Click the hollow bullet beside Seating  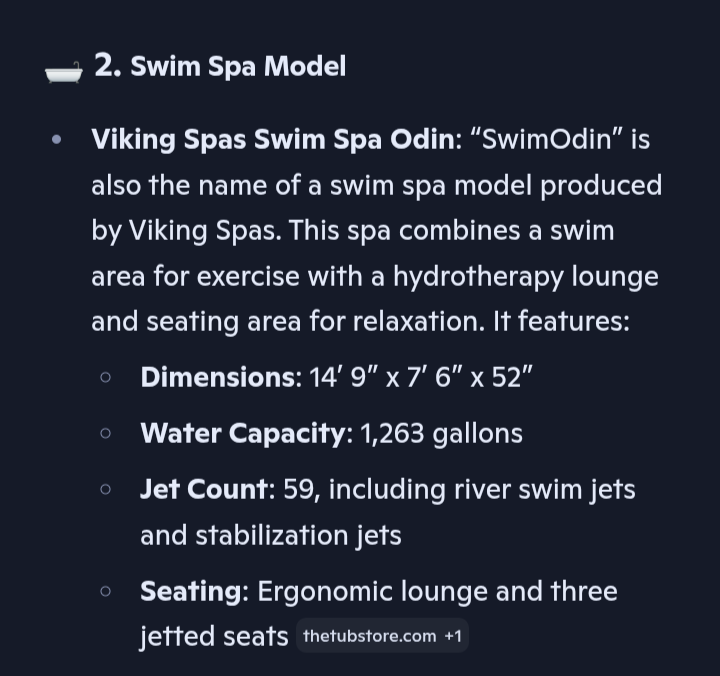coord(106,591)
